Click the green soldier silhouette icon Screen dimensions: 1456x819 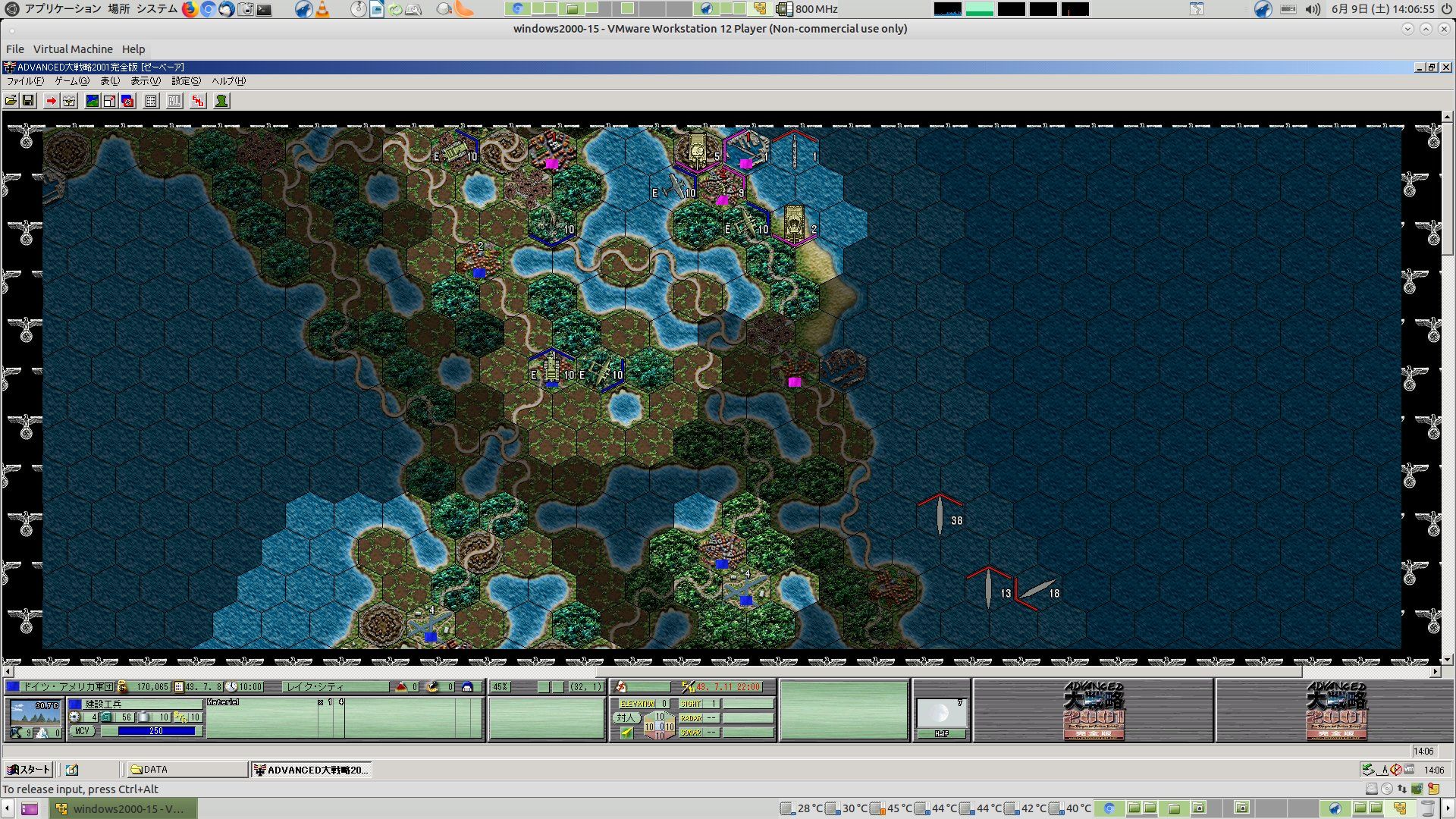pyautogui.click(x=221, y=101)
